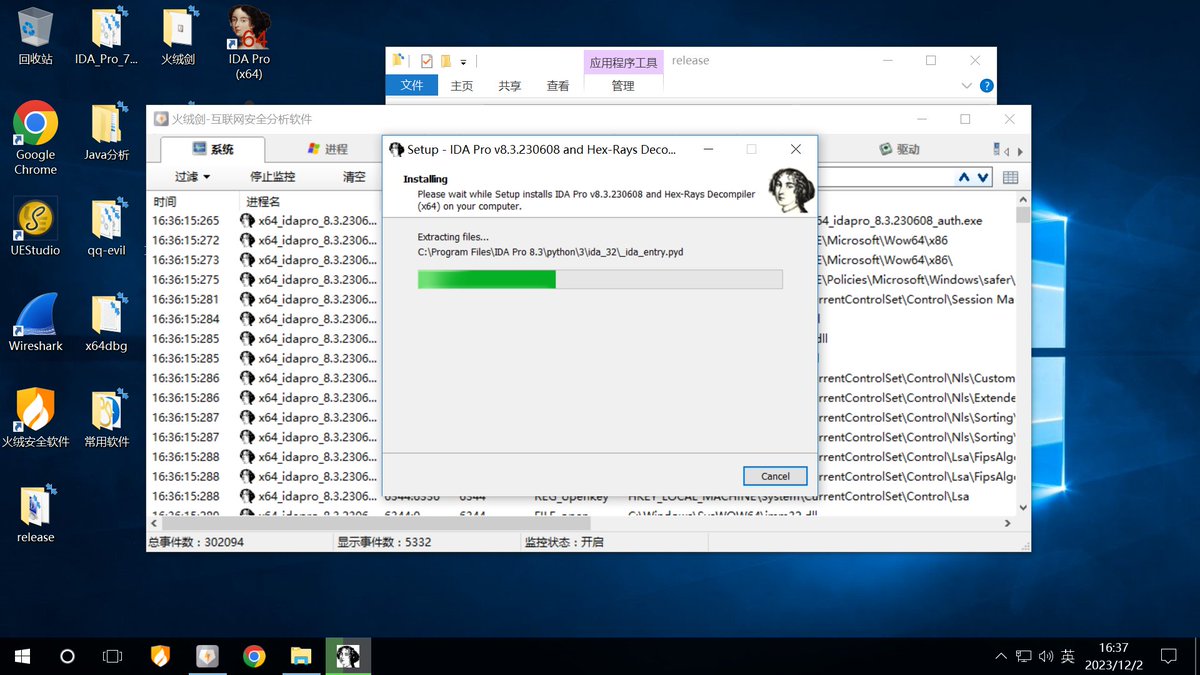Launch UEStudio desktop shortcut
The height and width of the screenshot is (675, 1200).
coord(35,228)
